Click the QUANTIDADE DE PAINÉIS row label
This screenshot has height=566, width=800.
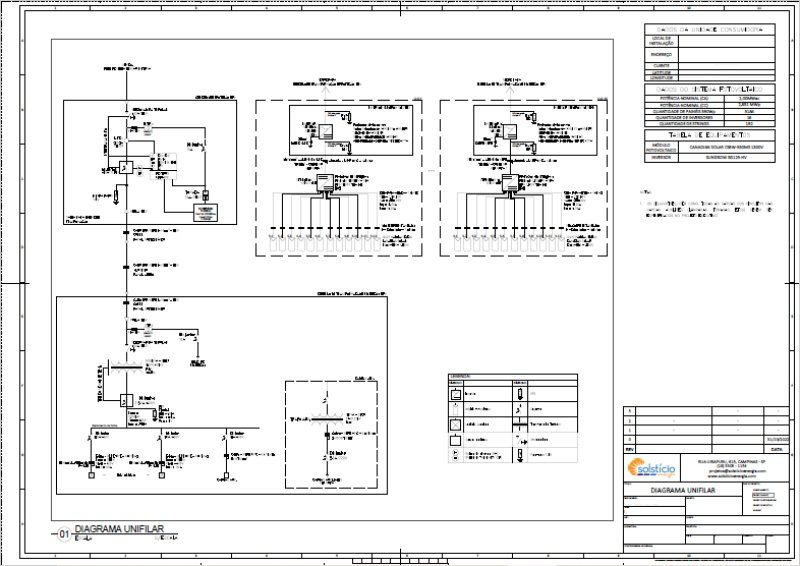[684, 111]
